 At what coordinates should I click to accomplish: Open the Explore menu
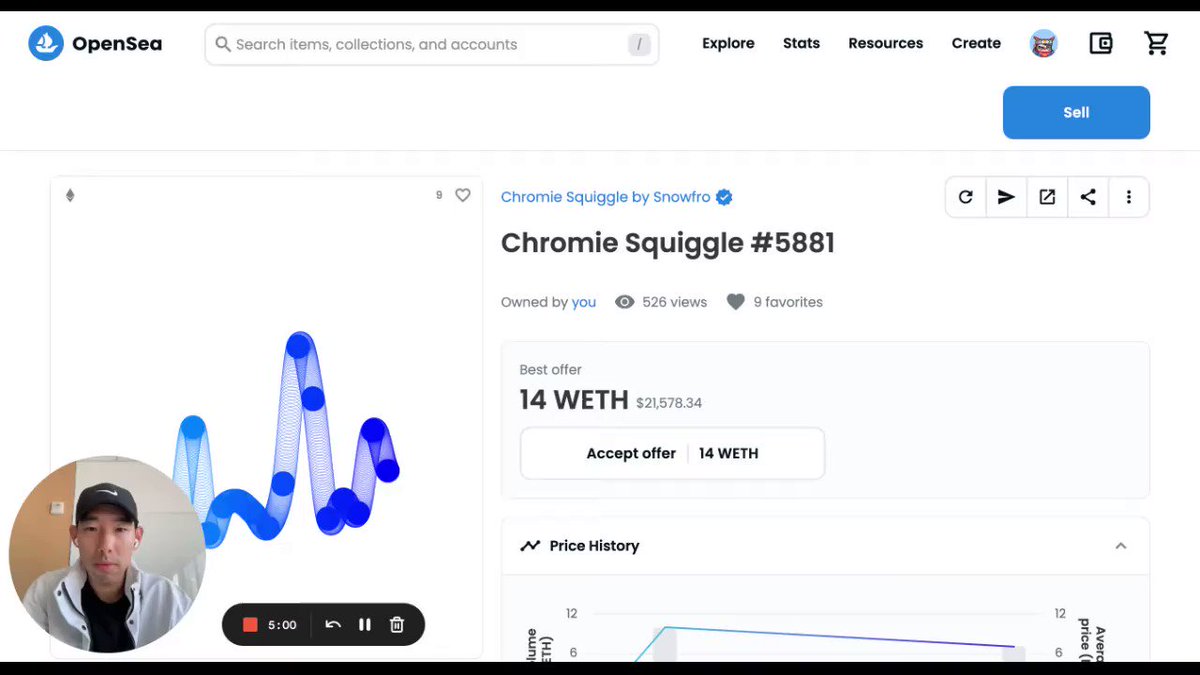pyautogui.click(x=728, y=44)
